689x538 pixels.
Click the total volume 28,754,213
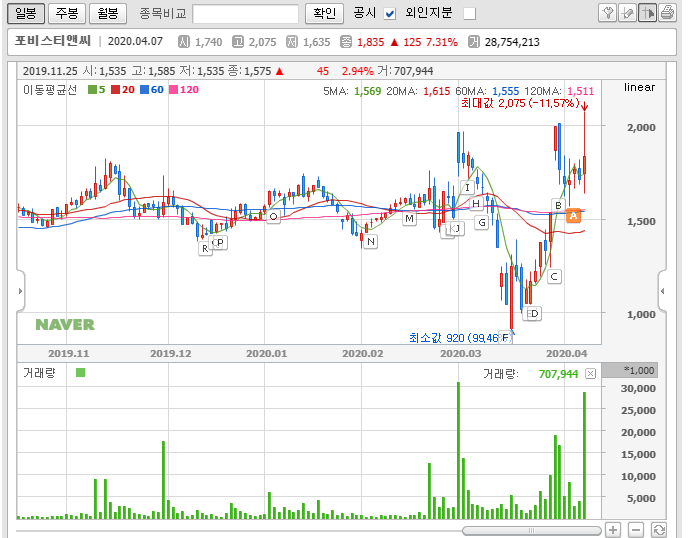512,42
